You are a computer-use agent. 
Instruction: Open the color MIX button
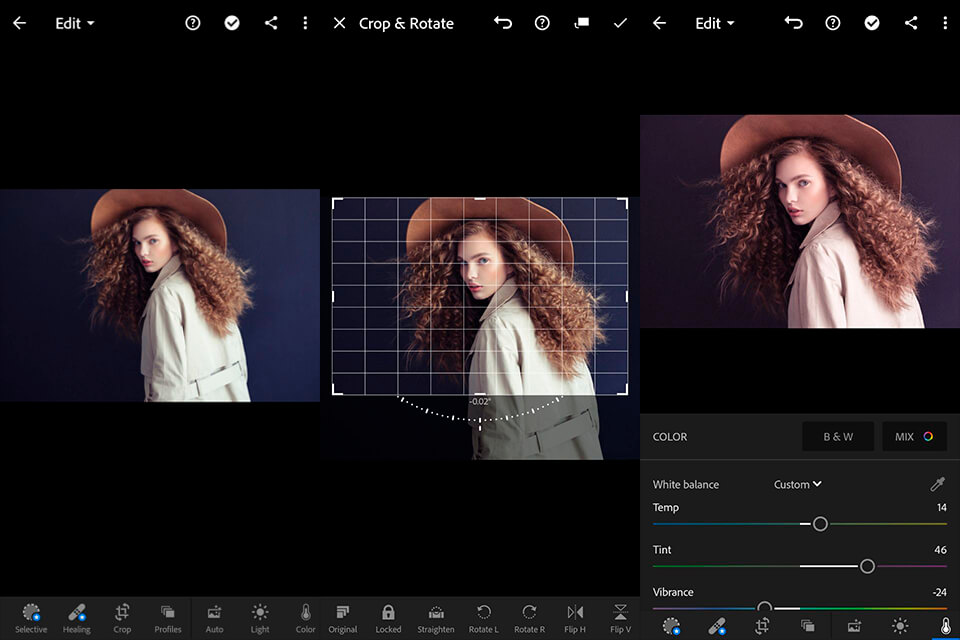click(914, 437)
